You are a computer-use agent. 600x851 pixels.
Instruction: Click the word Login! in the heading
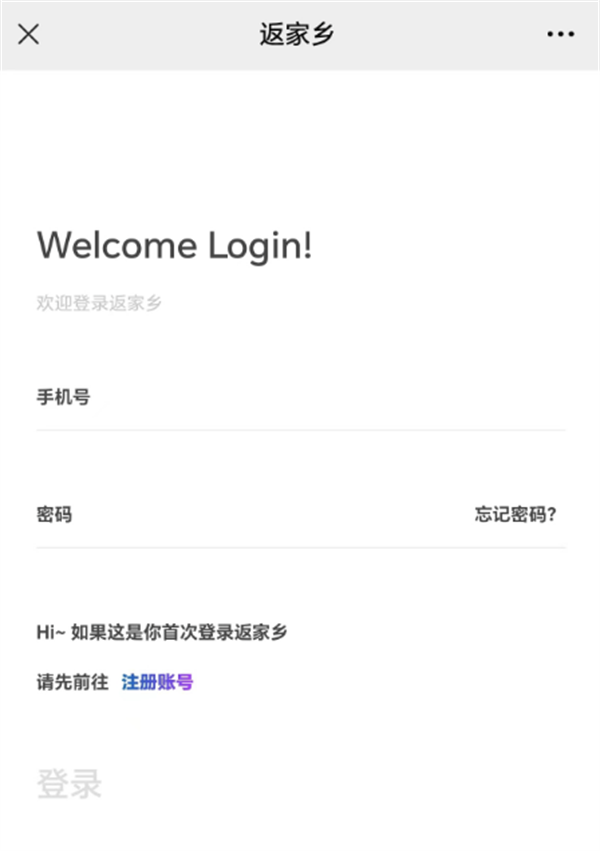pyautogui.click(x=260, y=247)
